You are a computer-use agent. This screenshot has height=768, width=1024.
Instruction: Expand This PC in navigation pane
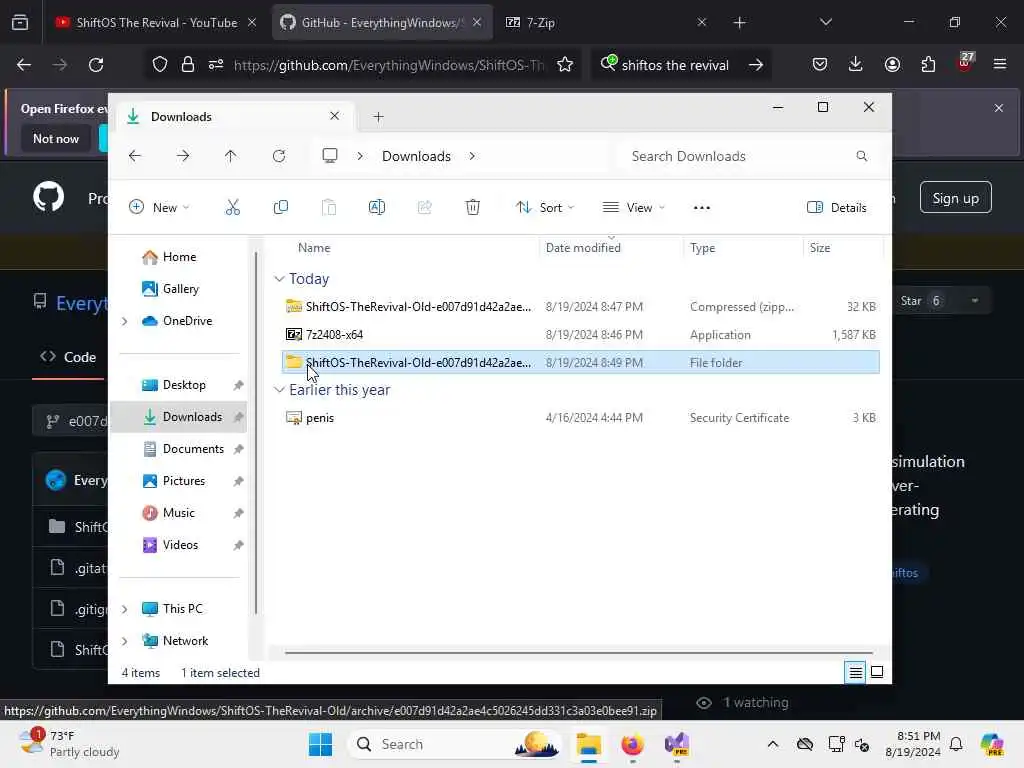point(124,609)
